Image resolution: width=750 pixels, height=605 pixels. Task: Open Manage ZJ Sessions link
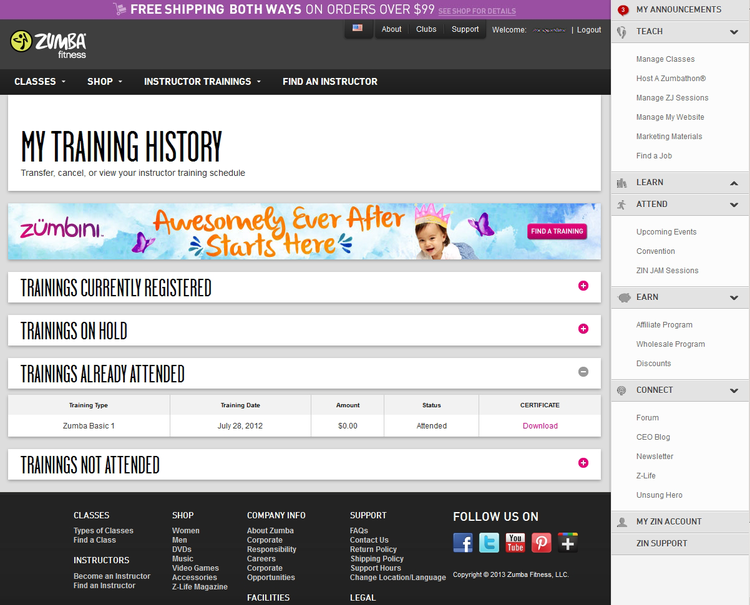click(672, 98)
